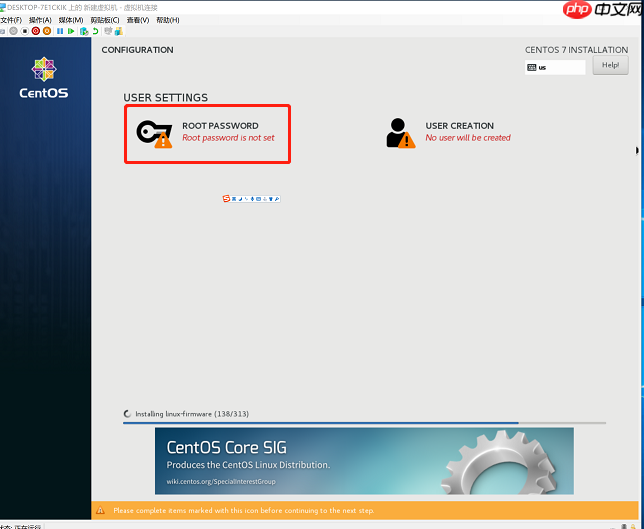
Task: Click the orange Save state toolbar icon
Action: (x=47, y=31)
